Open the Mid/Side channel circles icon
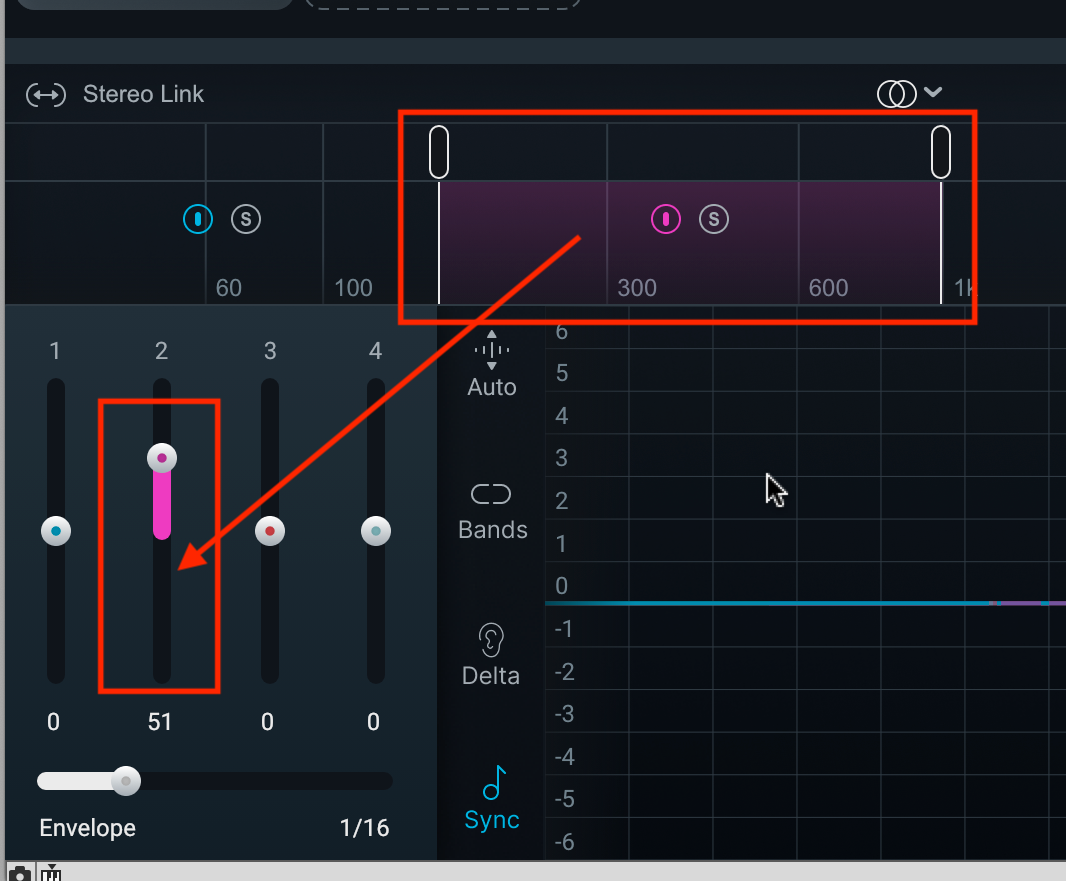This screenshot has width=1066, height=881. click(x=897, y=92)
